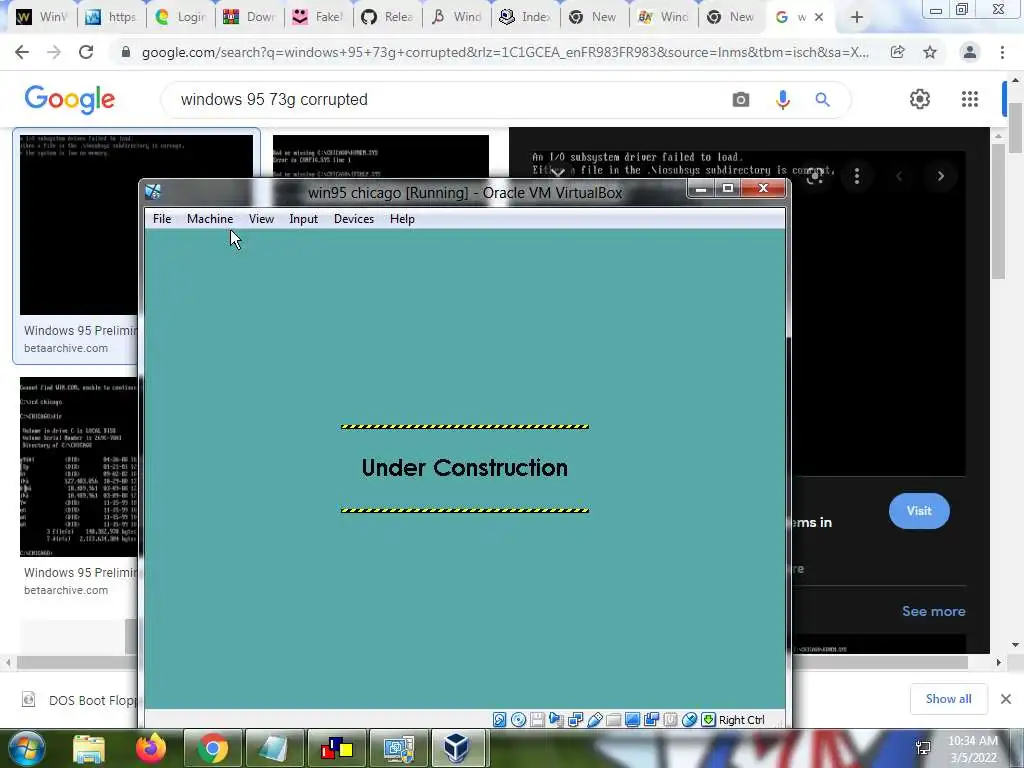Click the Chrome address bar URL
The height and width of the screenshot is (768, 1024).
pyautogui.click(x=505, y=52)
